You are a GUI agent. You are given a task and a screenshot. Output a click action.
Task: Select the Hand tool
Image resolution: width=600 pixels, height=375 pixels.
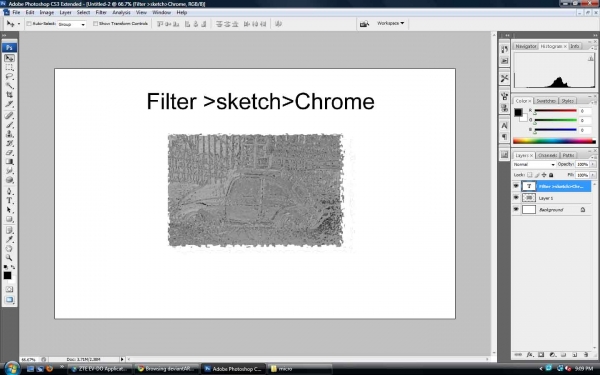pyautogui.click(x=9, y=249)
